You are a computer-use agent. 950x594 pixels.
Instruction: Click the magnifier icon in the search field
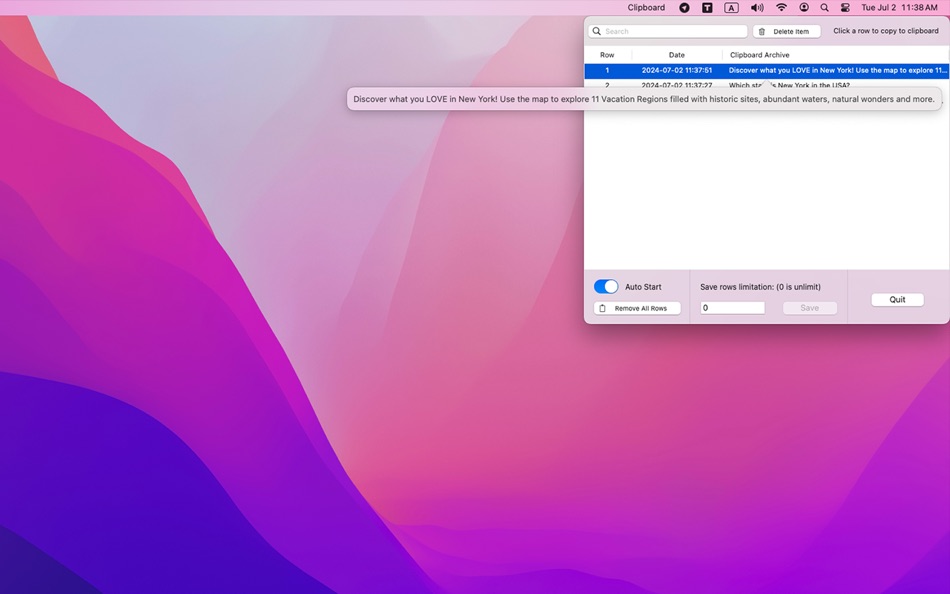coord(597,31)
